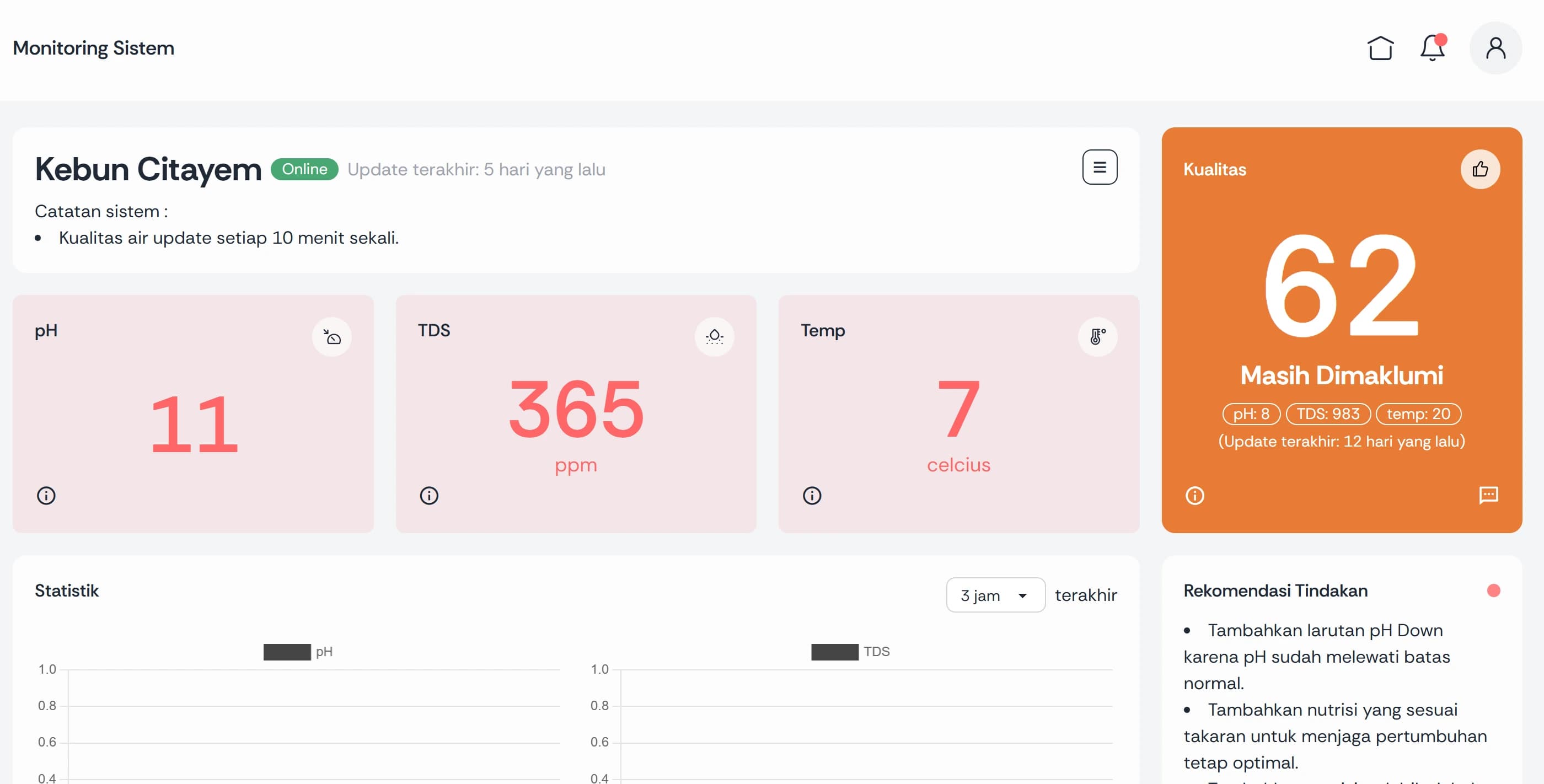The height and width of the screenshot is (784, 1544).
Task: Click the quality score 62
Action: 1342,286
